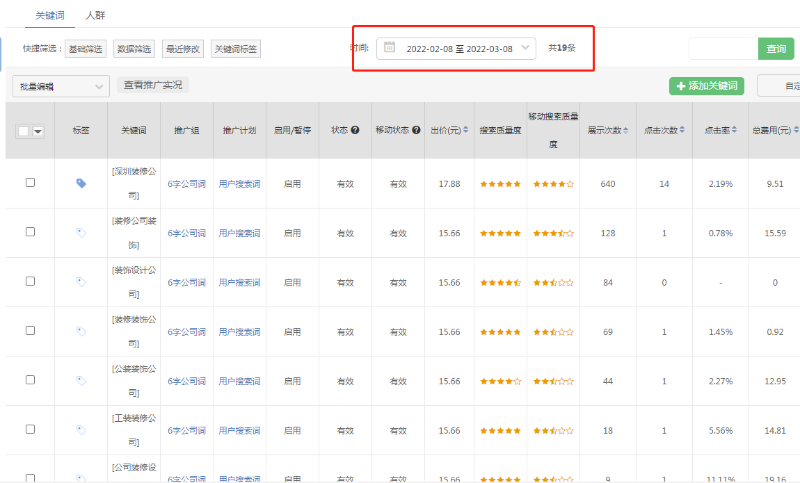
Task: Sort by 出价(元) column arrows
Action: tap(466, 131)
